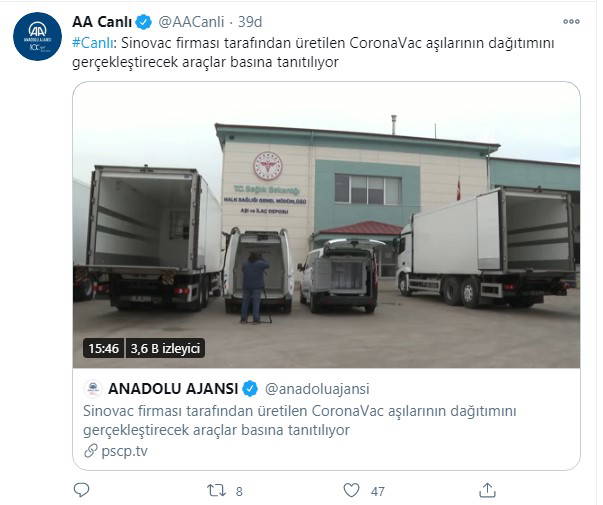Click the 3,6 B izleyici viewer count

[165, 348]
